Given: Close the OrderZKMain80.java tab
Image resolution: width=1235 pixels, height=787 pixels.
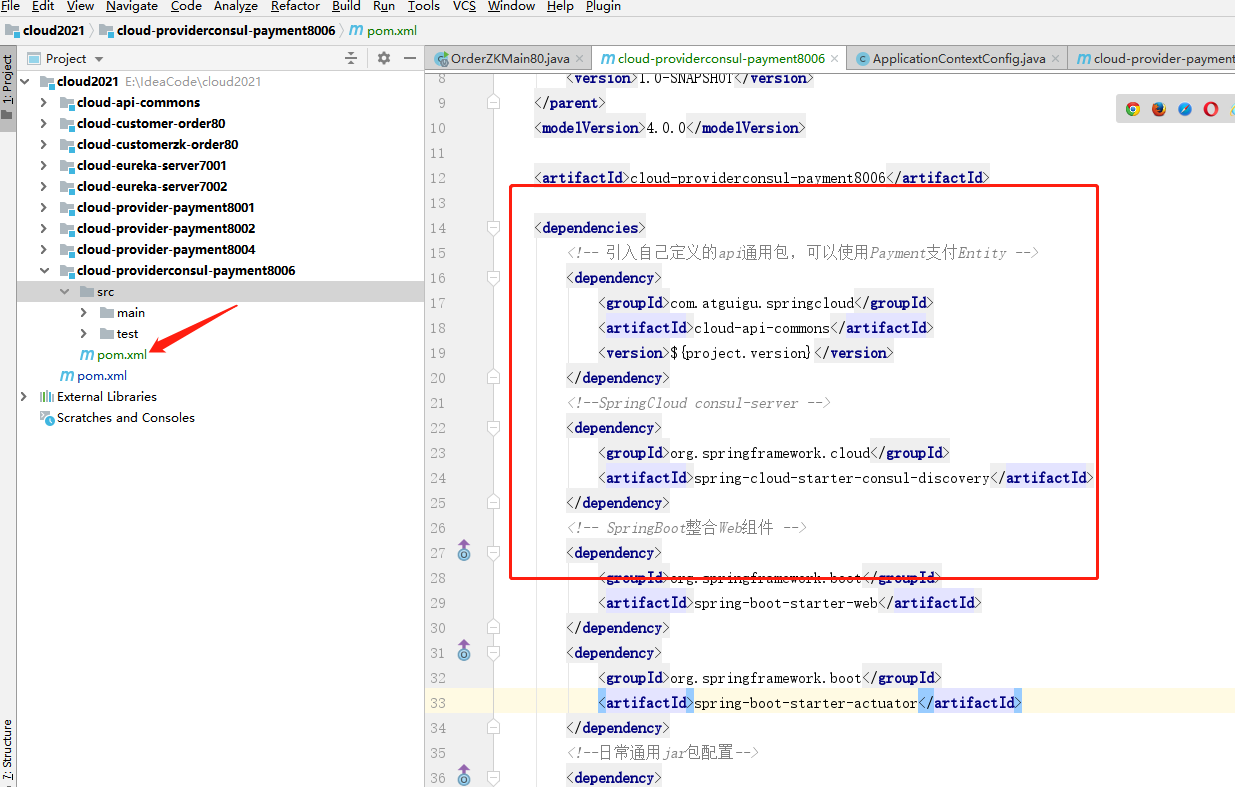Looking at the screenshot, I should point(581,59).
